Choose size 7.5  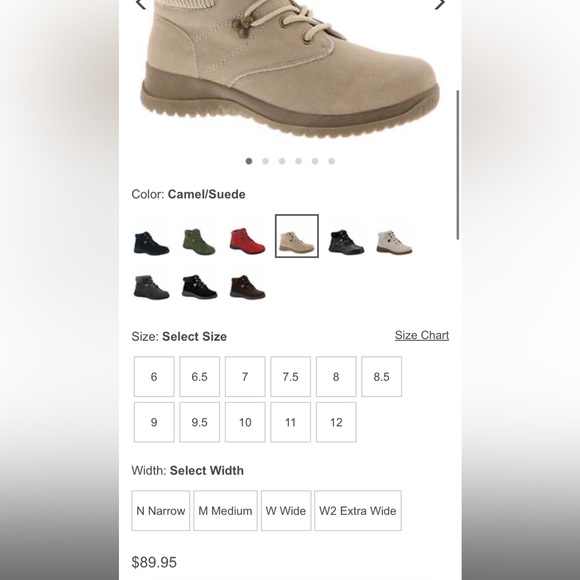click(290, 377)
